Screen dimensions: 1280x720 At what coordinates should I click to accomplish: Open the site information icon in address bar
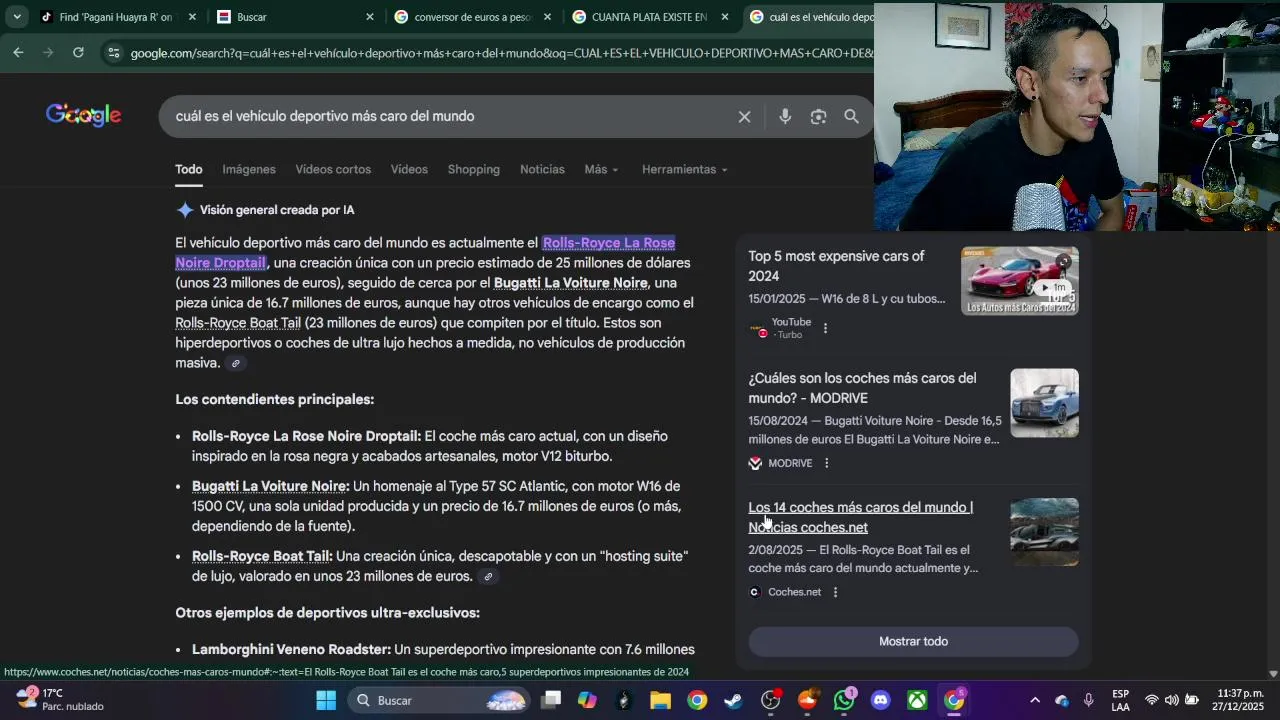coord(113,53)
